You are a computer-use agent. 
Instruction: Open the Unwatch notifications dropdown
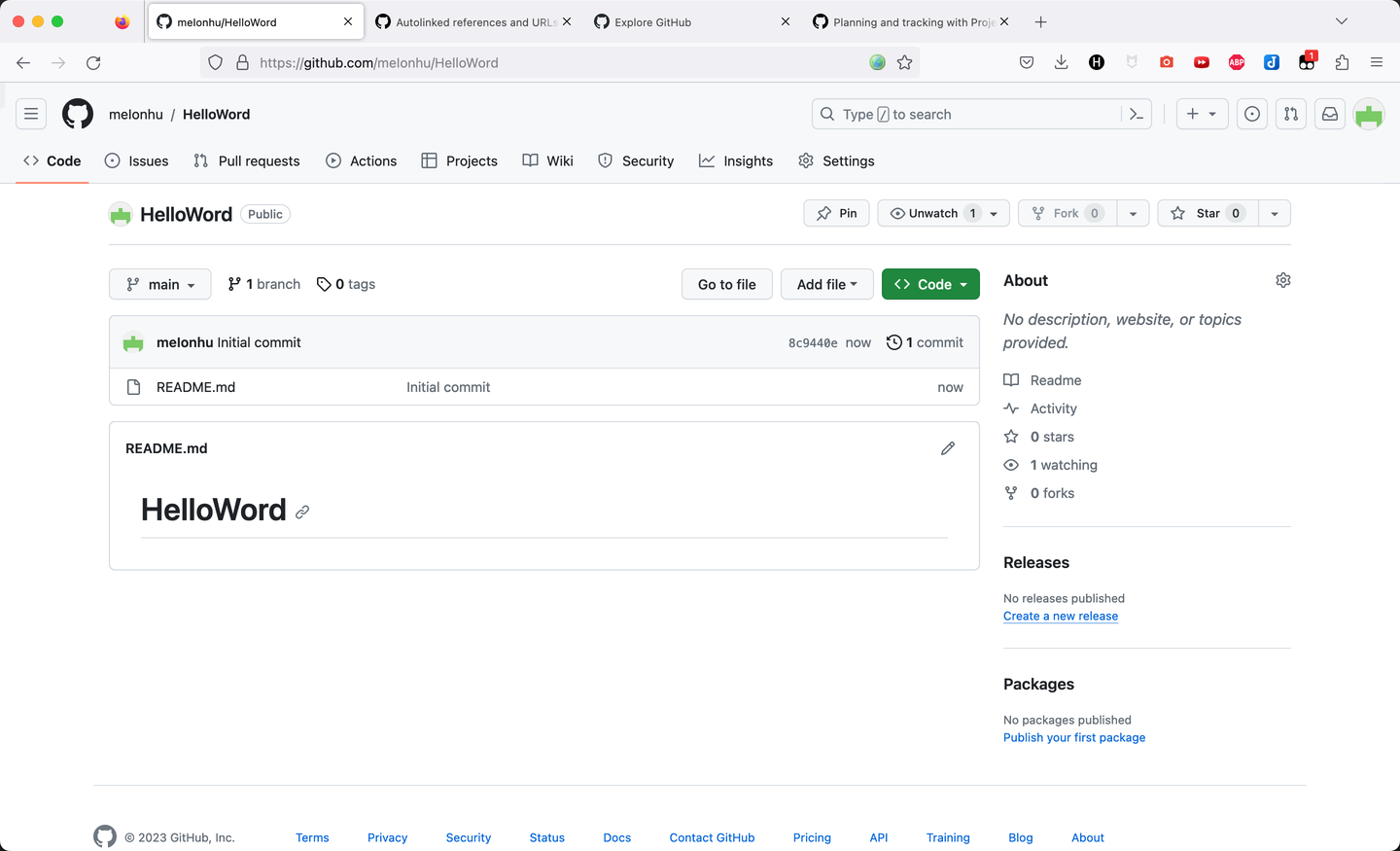tap(944, 213)
